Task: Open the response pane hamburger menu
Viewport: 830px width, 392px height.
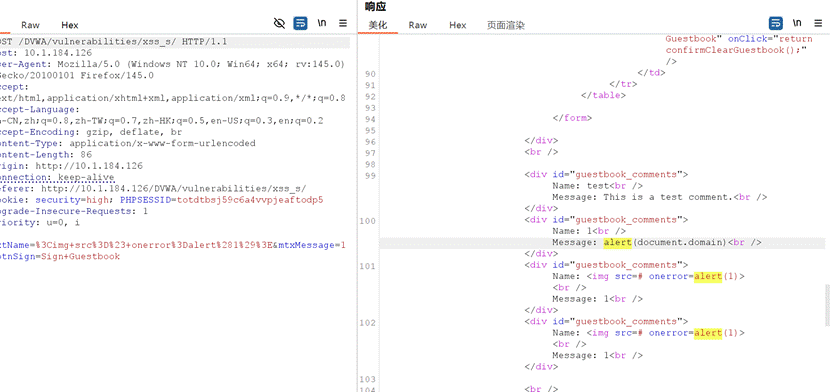Action: tap(818, 23)
